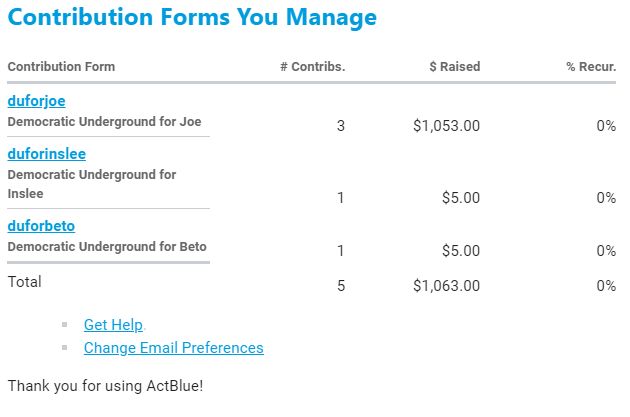630x417 pixels.
Task: Click the $5.00 amount in duforinslee row
Action: [461, 198]
